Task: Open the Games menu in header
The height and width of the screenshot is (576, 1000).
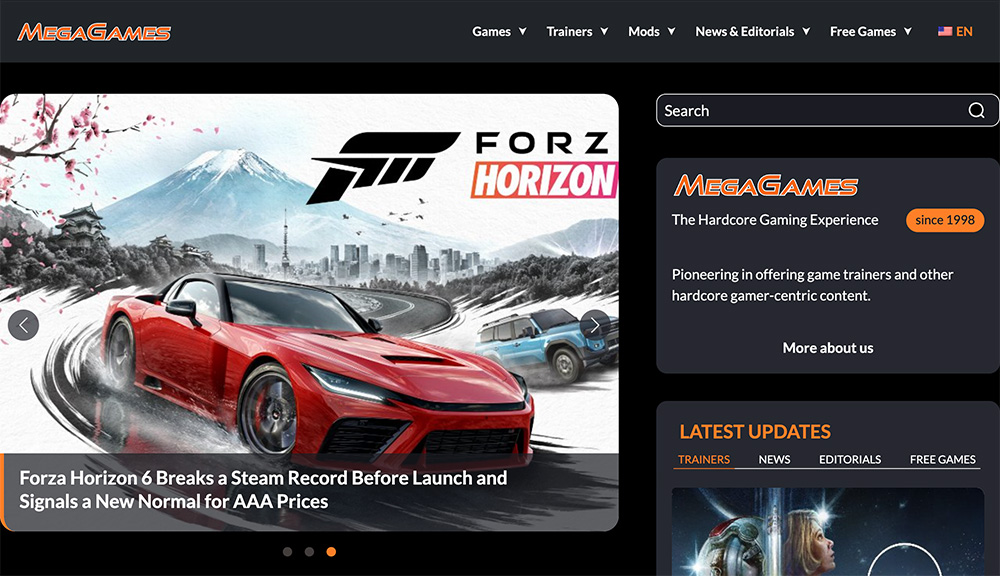Action: click(491, 31)
